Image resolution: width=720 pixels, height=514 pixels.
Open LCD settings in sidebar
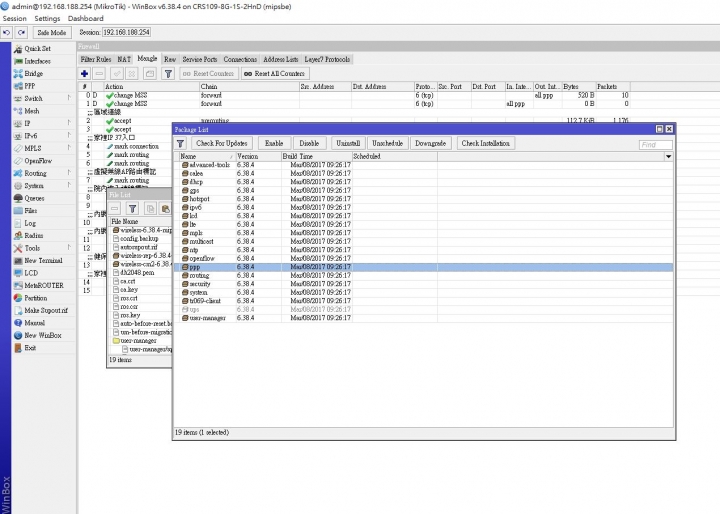[31, 273]
